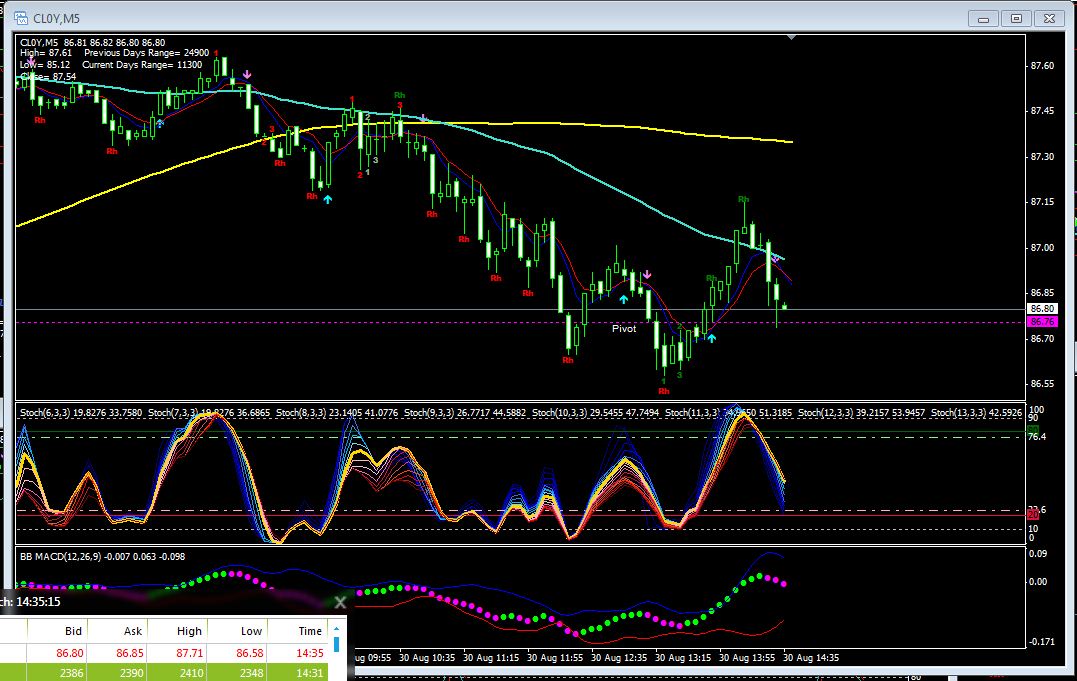Click the green row cell 2390
Screen dimensions: 1077x681
[x=131, y=673]
